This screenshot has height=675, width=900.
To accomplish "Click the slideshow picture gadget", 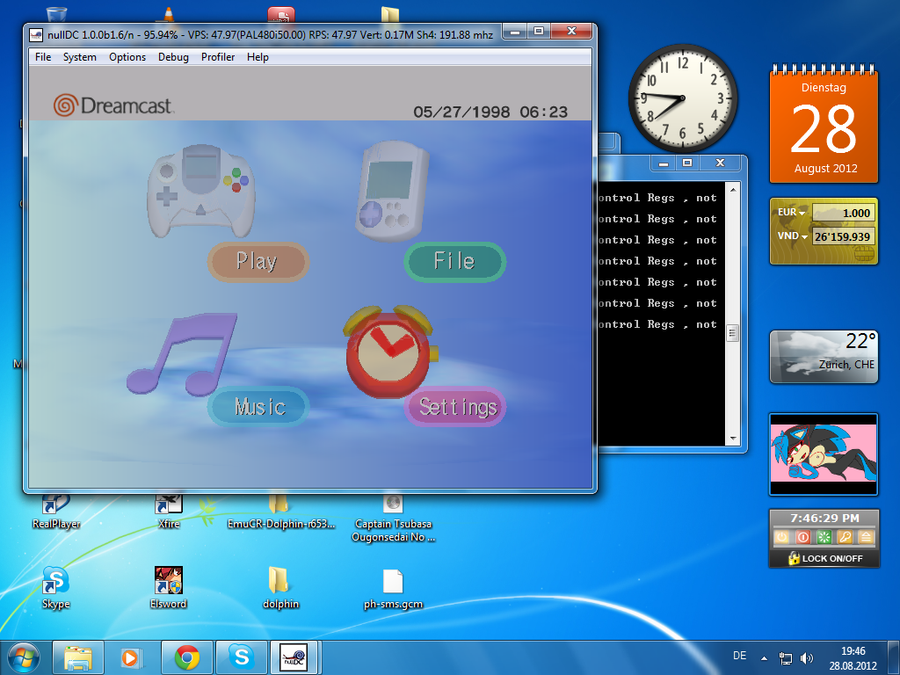I will coord(824,454).
